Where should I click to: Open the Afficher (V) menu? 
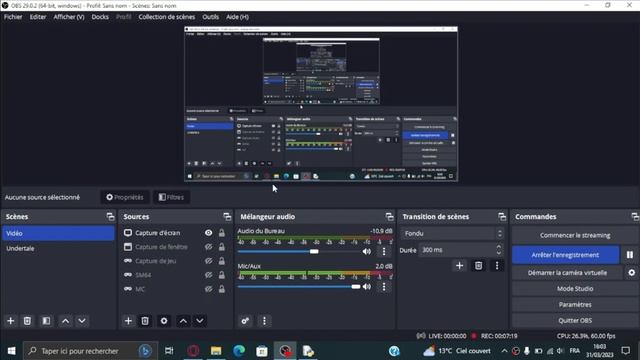click(69, 17)
